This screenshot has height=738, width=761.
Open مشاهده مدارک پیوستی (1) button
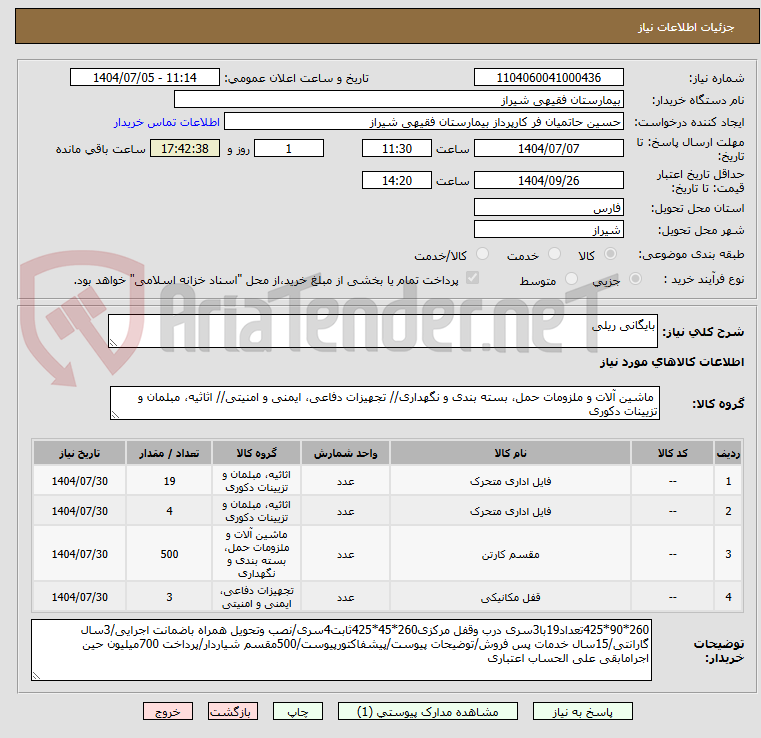point(428,711)
